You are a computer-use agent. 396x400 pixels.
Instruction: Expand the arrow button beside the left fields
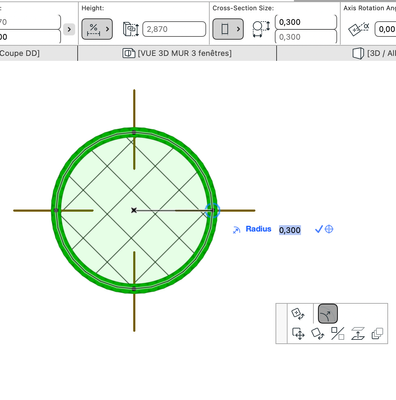[69, 29]
